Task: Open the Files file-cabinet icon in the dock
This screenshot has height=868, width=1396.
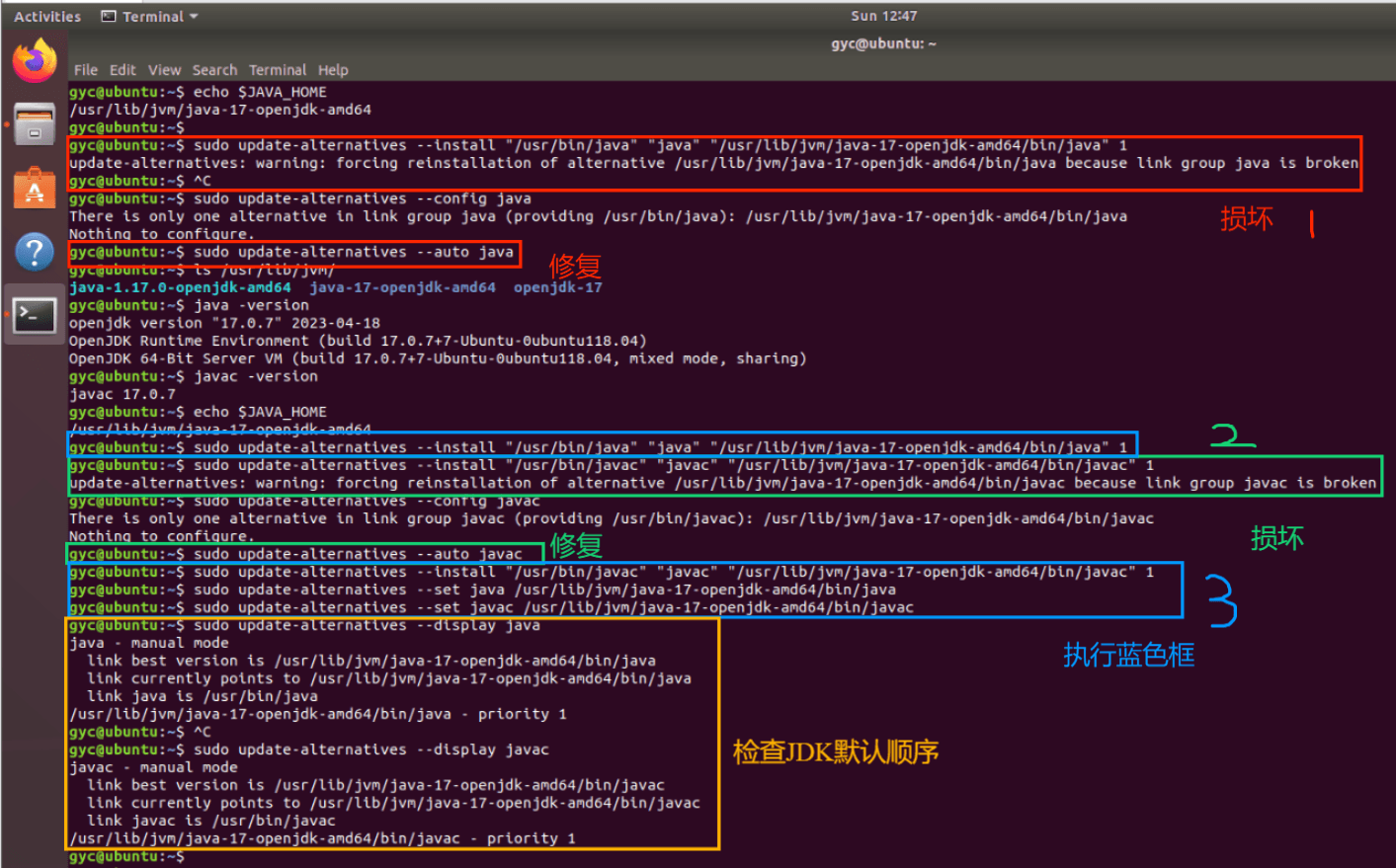Action: point(33,121)
